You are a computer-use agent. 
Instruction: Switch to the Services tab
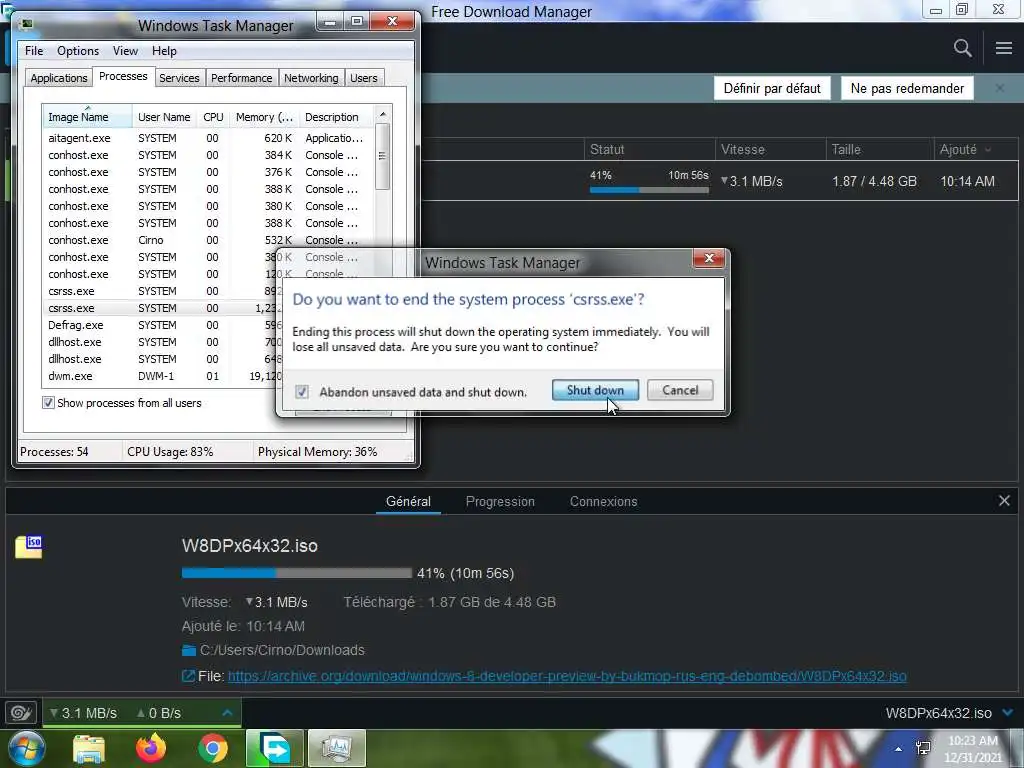click(x=179, y=78)
